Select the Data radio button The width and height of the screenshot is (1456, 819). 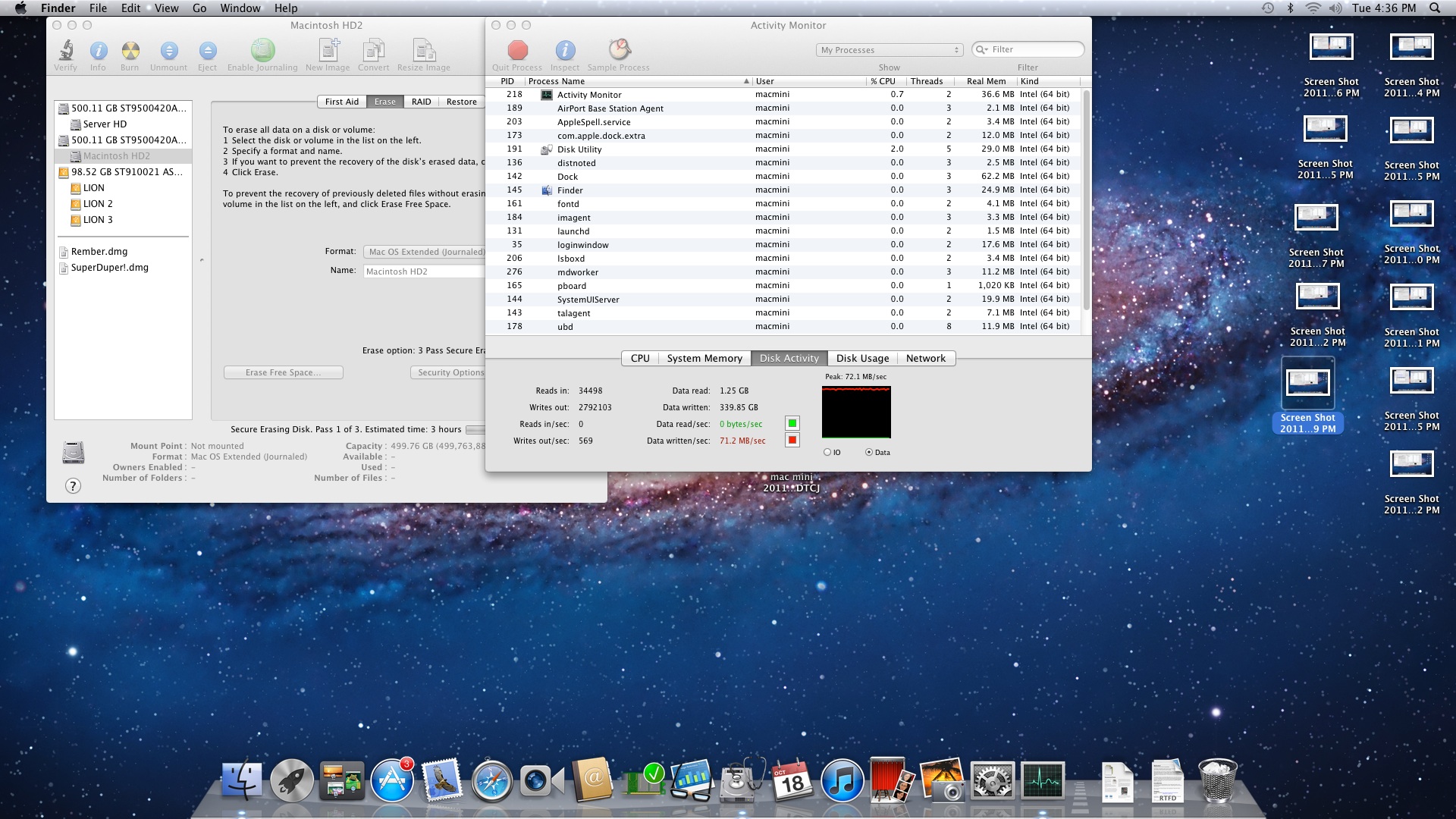point(869,453)
